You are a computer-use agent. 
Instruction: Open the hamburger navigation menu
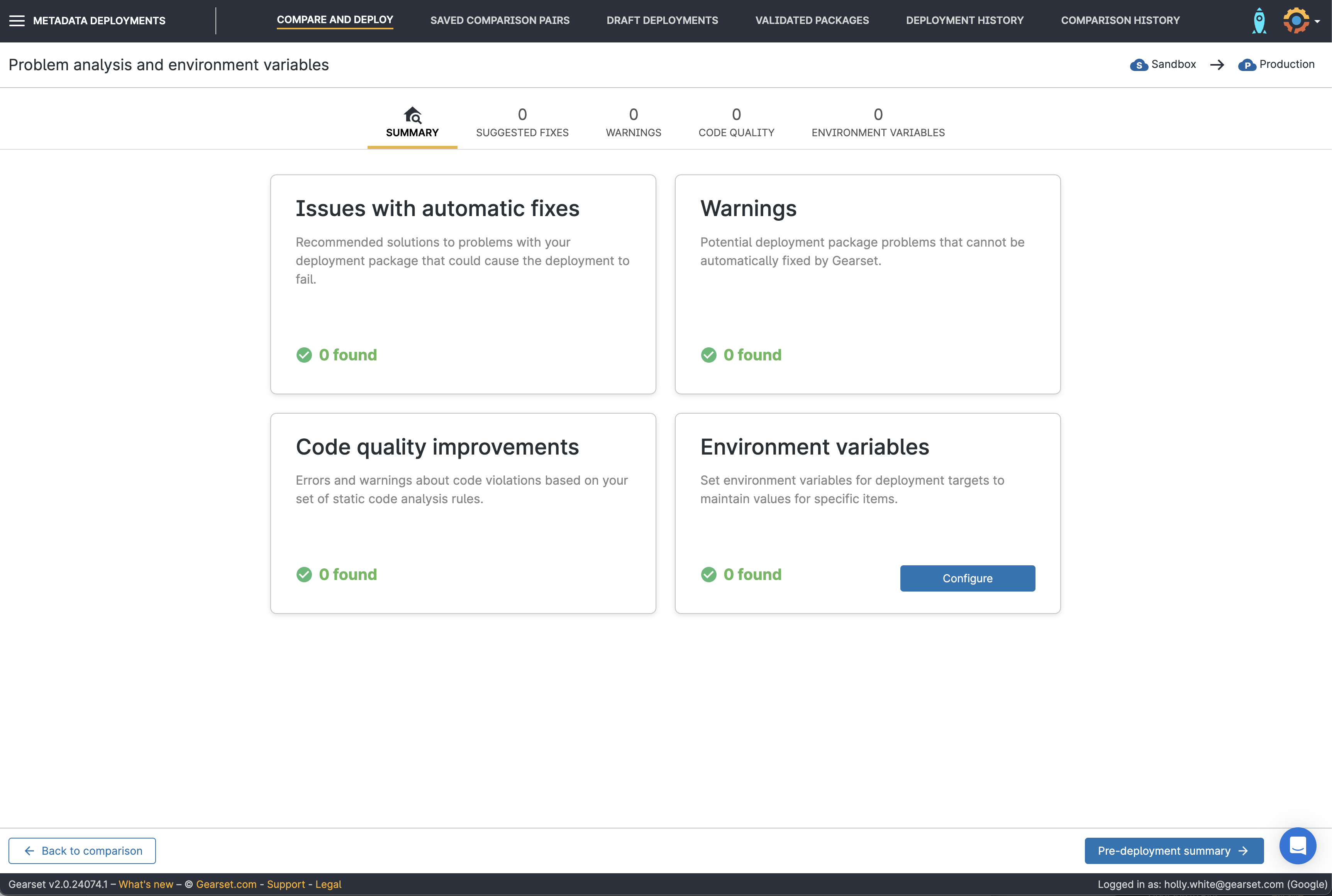tap(17, 21)
